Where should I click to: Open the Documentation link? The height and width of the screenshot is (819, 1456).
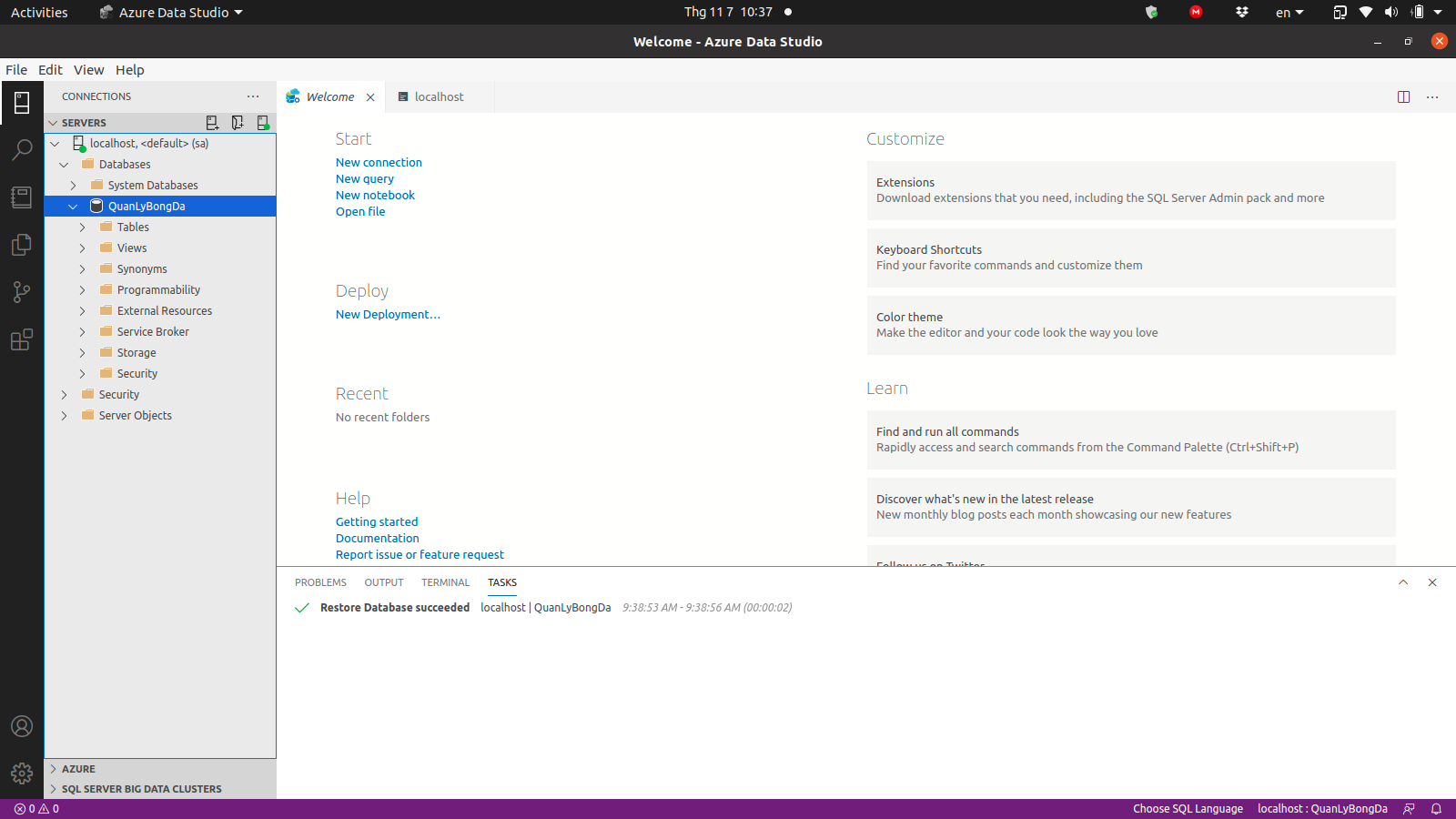[x=378, y=539]
